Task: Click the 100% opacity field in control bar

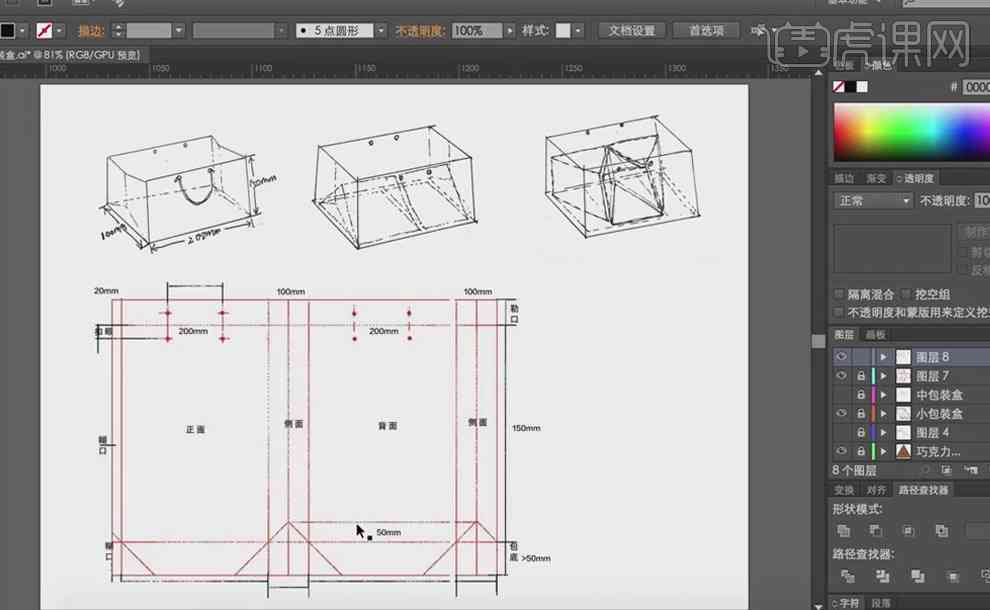Action: point(477,30)
